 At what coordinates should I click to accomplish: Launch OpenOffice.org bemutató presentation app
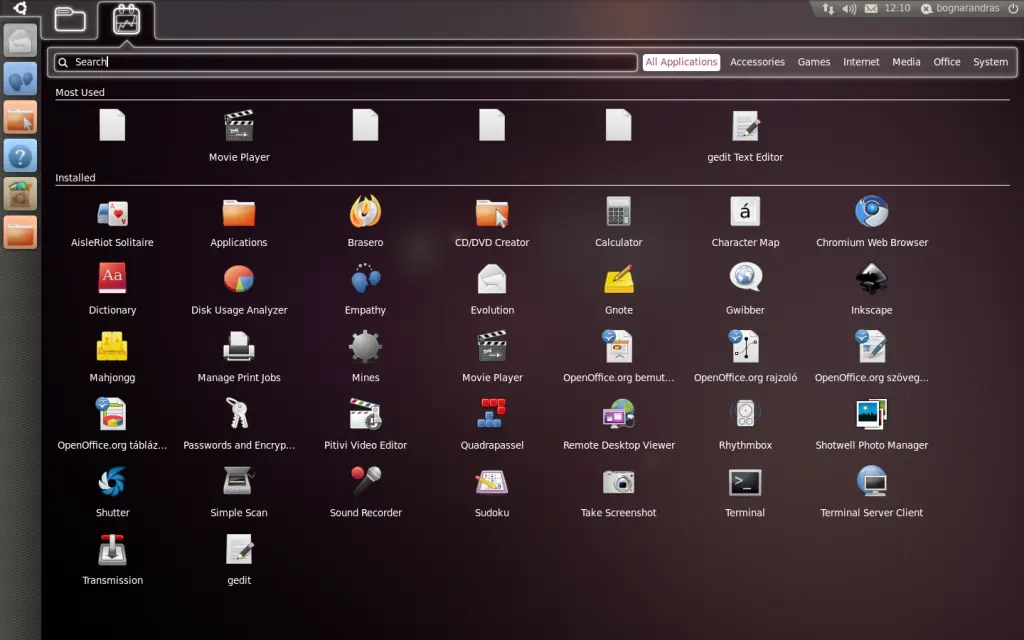coord(618,357)
